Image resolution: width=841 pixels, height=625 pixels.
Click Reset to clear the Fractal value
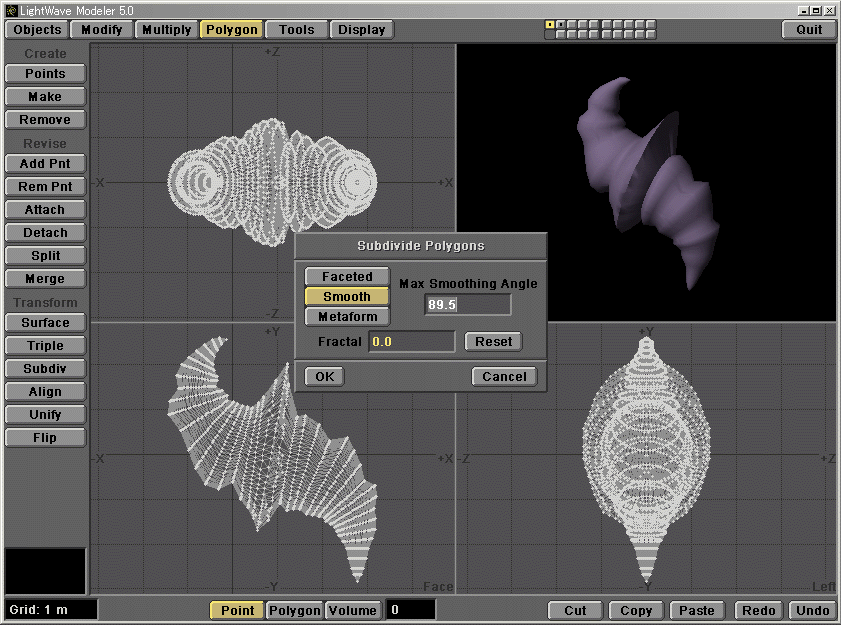tap(492, 341)
